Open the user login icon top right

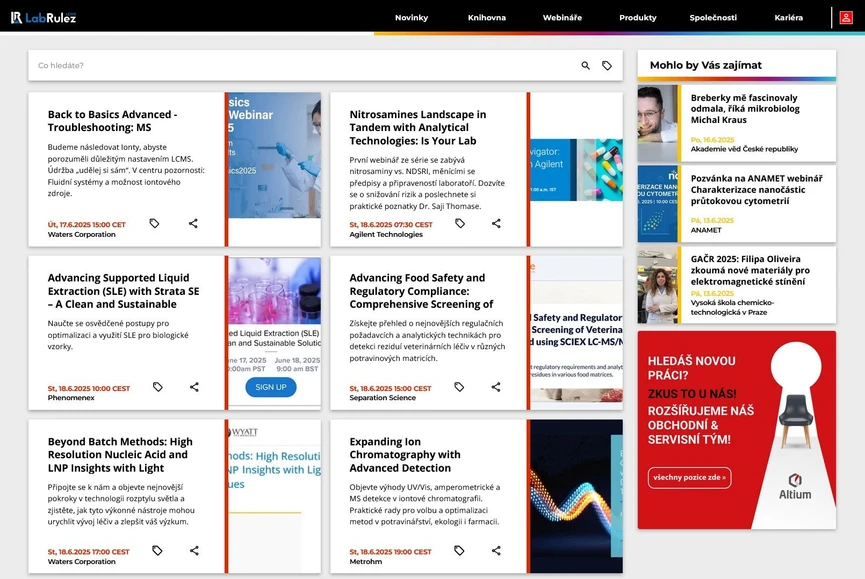pos(848,17)
